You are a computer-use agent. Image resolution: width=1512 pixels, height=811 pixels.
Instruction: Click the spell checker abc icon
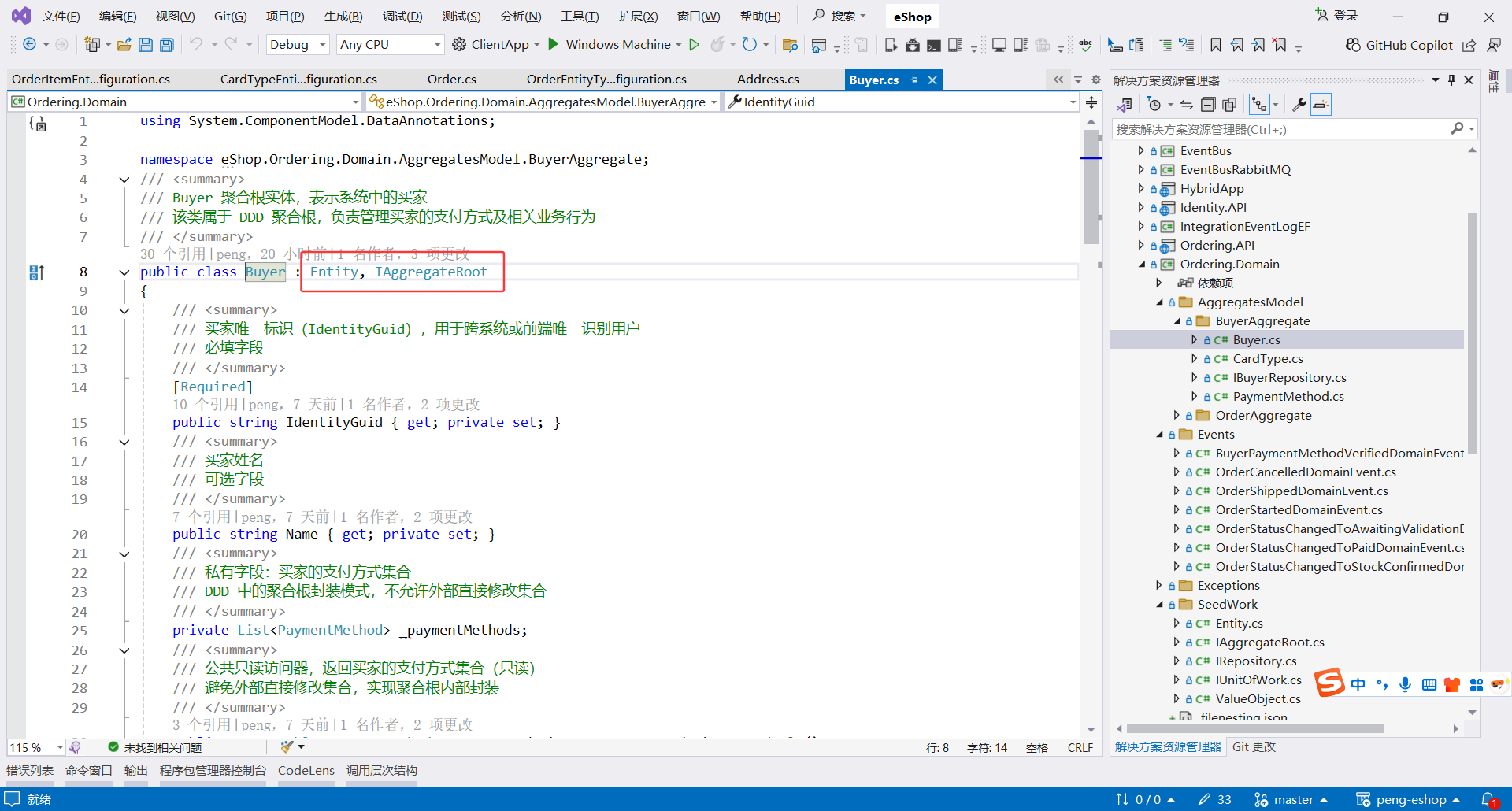pyautogui.click(x=1086, y=45)
